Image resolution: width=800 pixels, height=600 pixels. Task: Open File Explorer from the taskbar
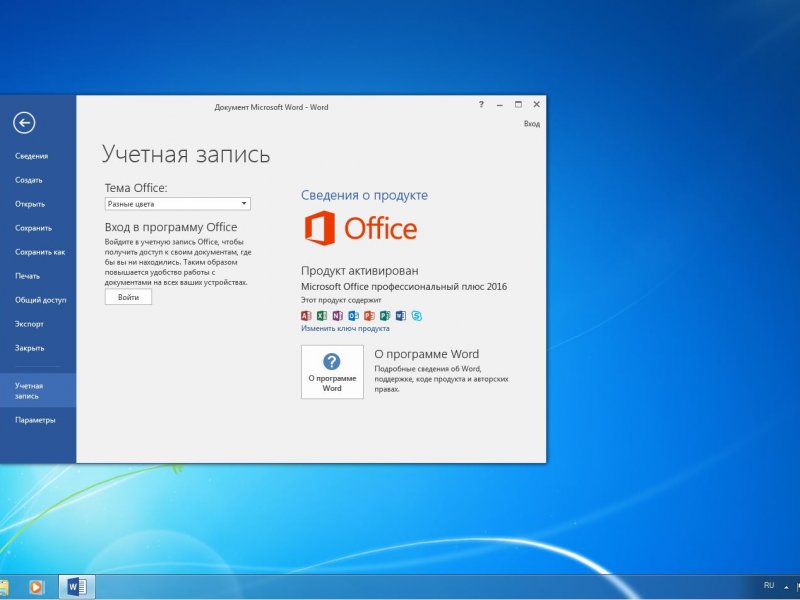coord(4,587)
